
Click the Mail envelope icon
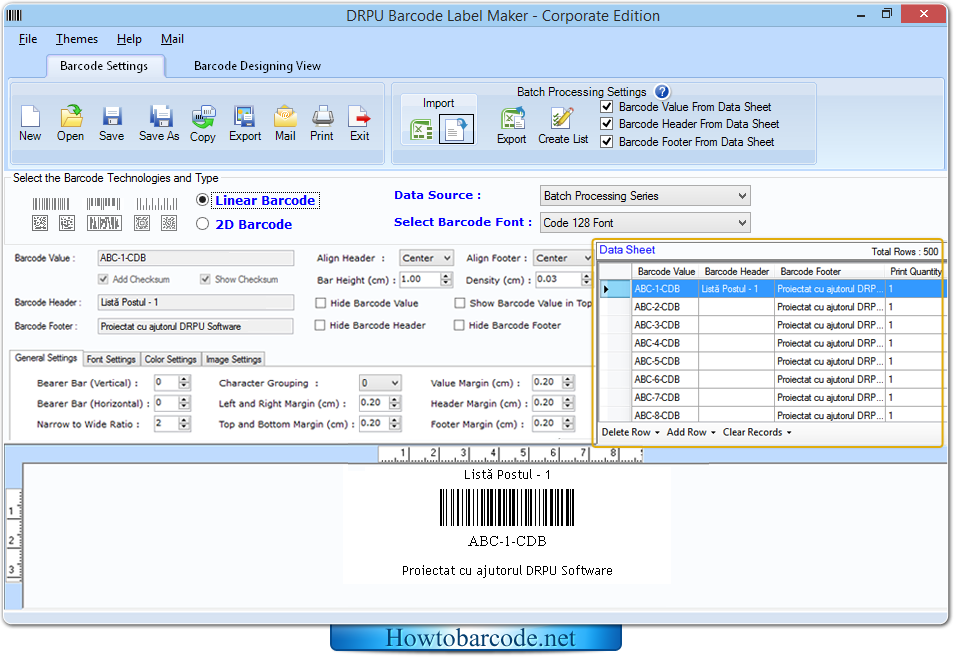(285, 116)
